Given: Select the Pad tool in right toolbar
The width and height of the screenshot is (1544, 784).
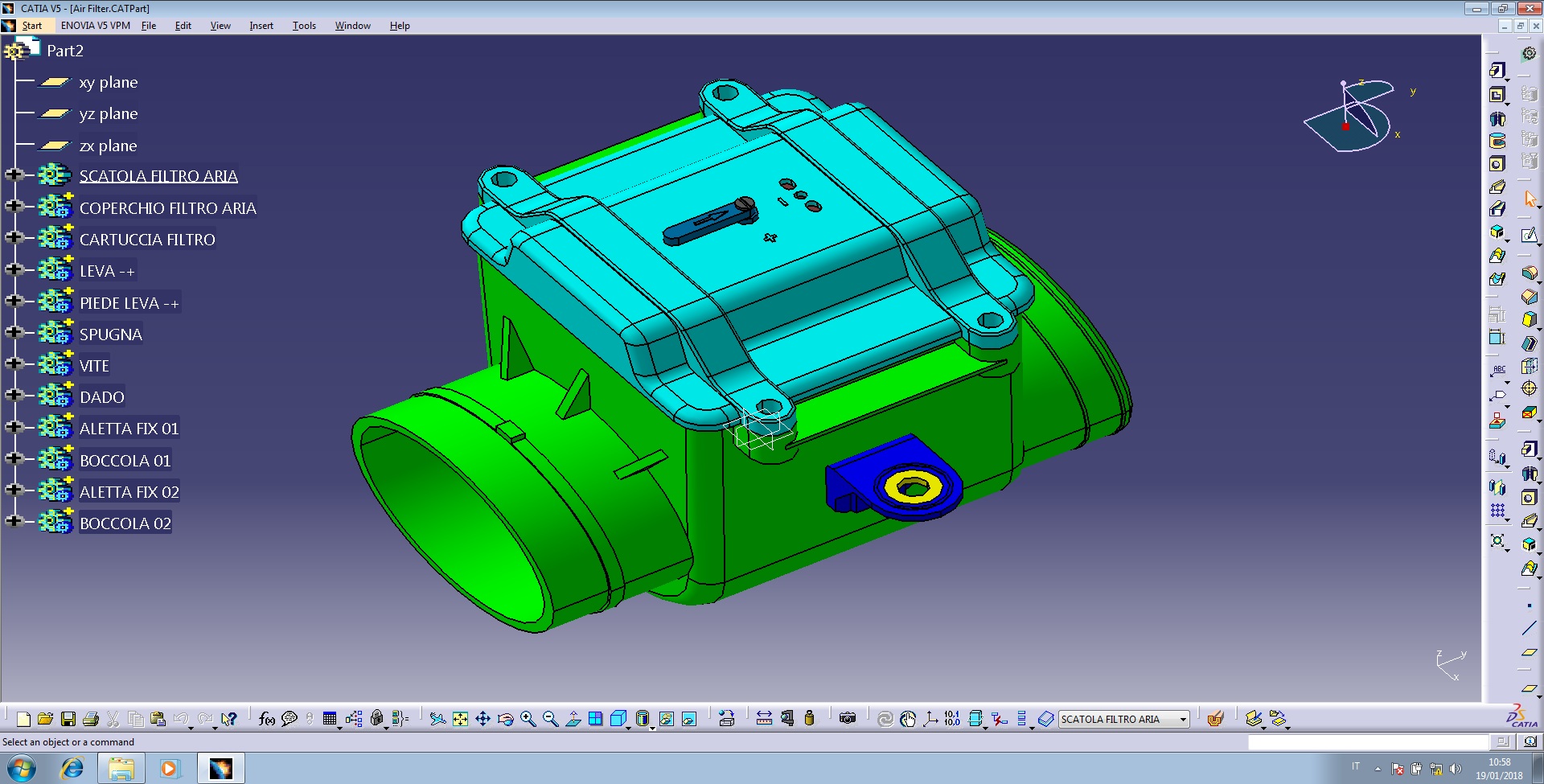Looking at the screenshot, I should coord(1497,71).
